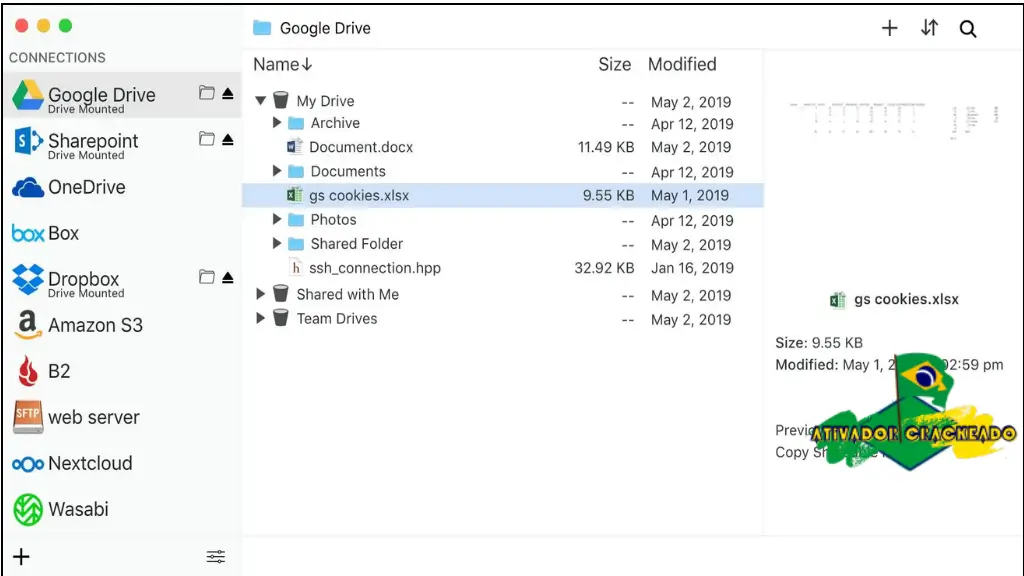Expand Shared with Me

[x=261, y=294]
